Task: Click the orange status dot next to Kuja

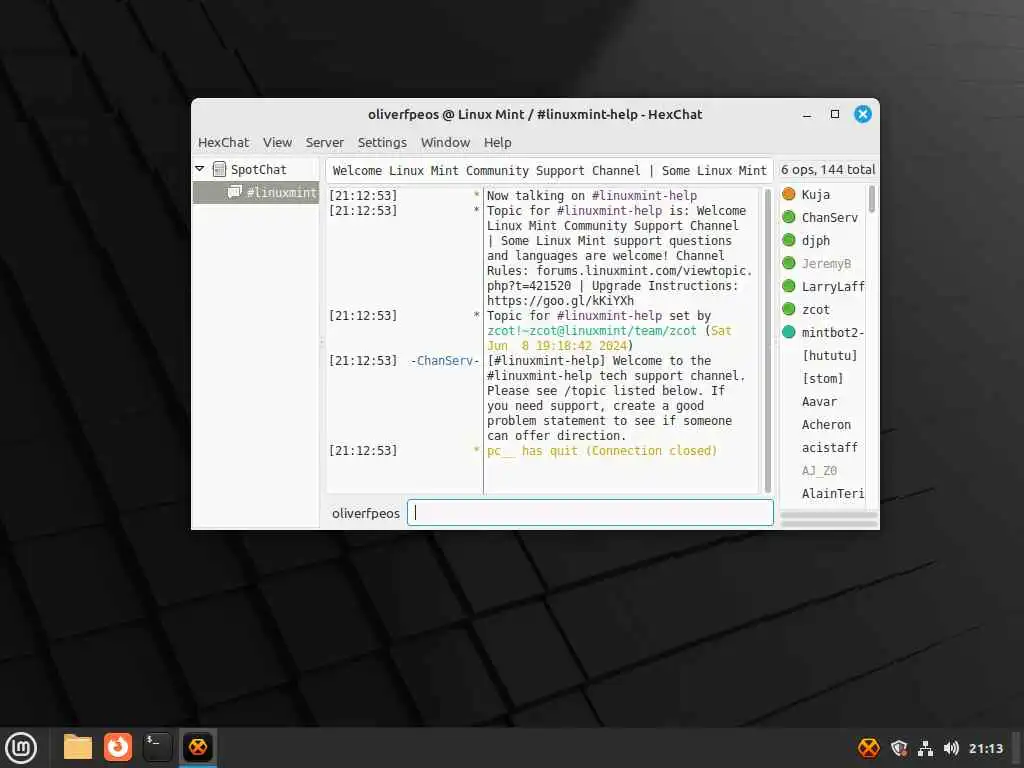Action: [x=788, y=194]
